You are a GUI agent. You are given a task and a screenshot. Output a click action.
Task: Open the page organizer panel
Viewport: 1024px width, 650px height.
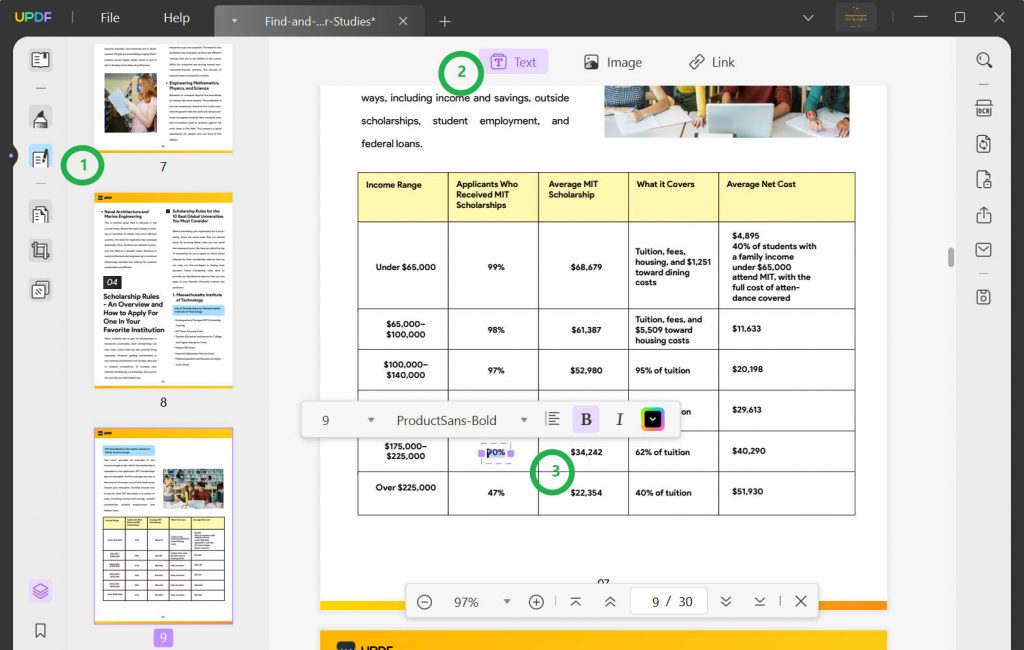[41, 212]
